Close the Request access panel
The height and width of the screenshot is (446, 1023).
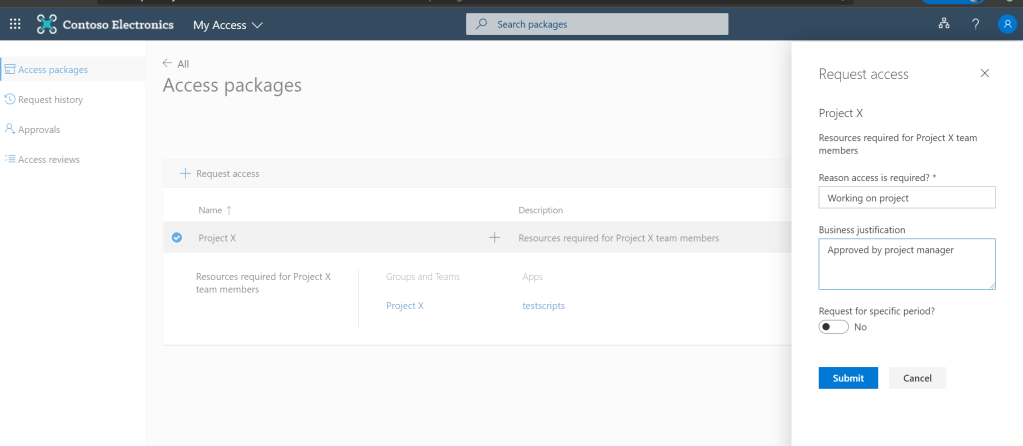pyautogui.click(x=984, y=73)
